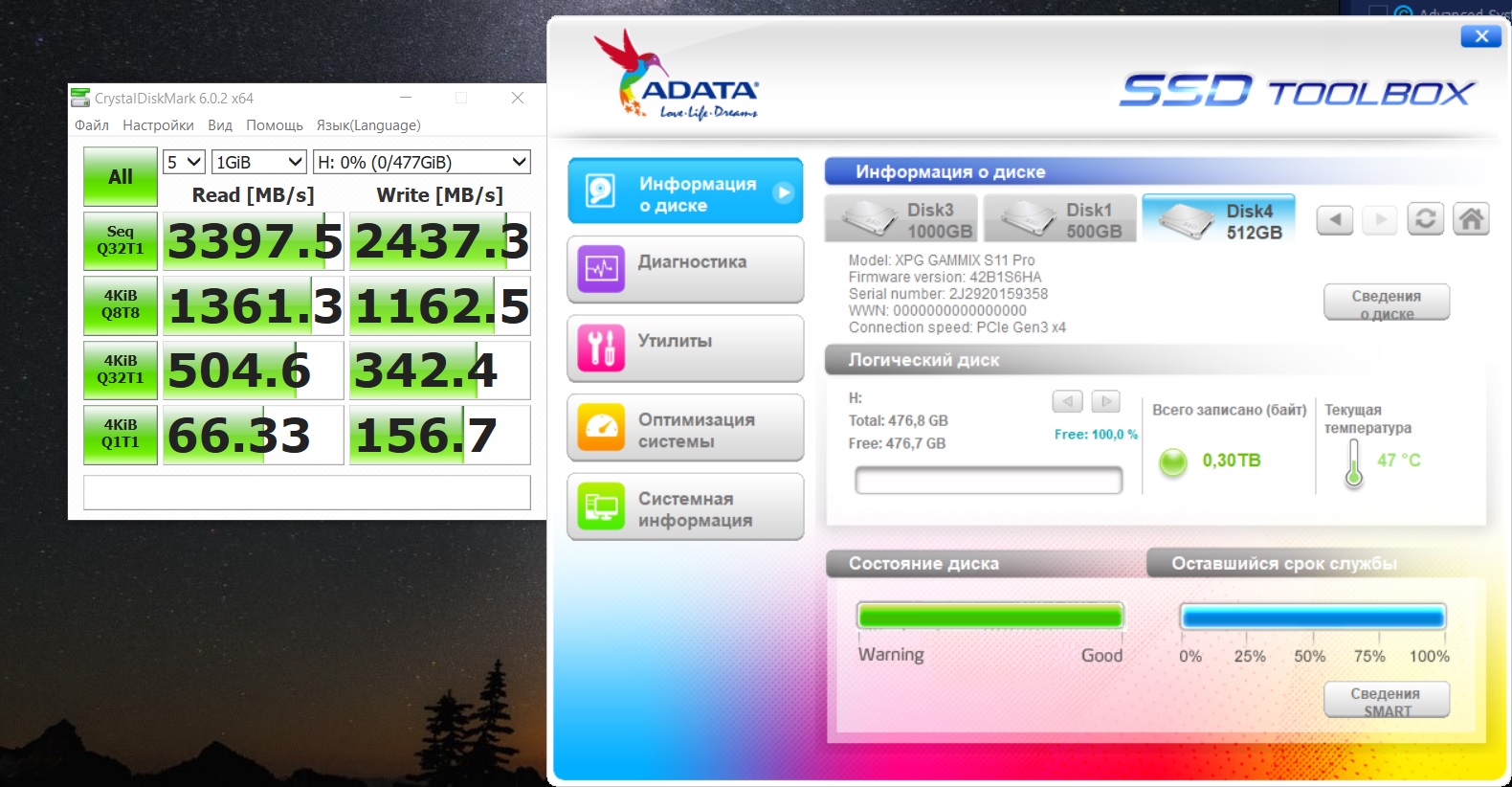Click the Model: XPG GAMMIX S11 Pro text
Screen dimensions: 1512x787
tap(942, 260)
